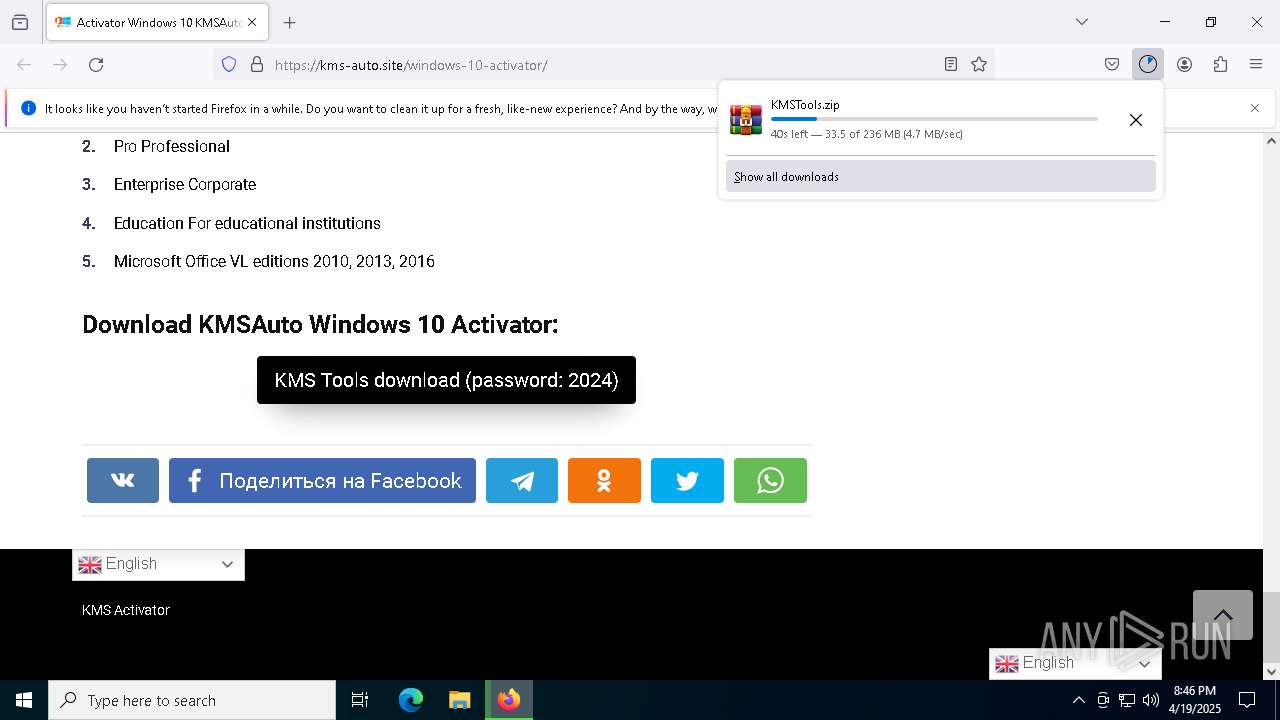Go back one page

tap(24, 65)
